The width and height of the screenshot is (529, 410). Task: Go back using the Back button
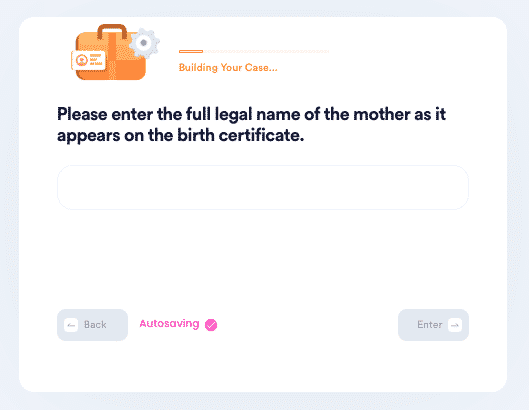(92, 325)
